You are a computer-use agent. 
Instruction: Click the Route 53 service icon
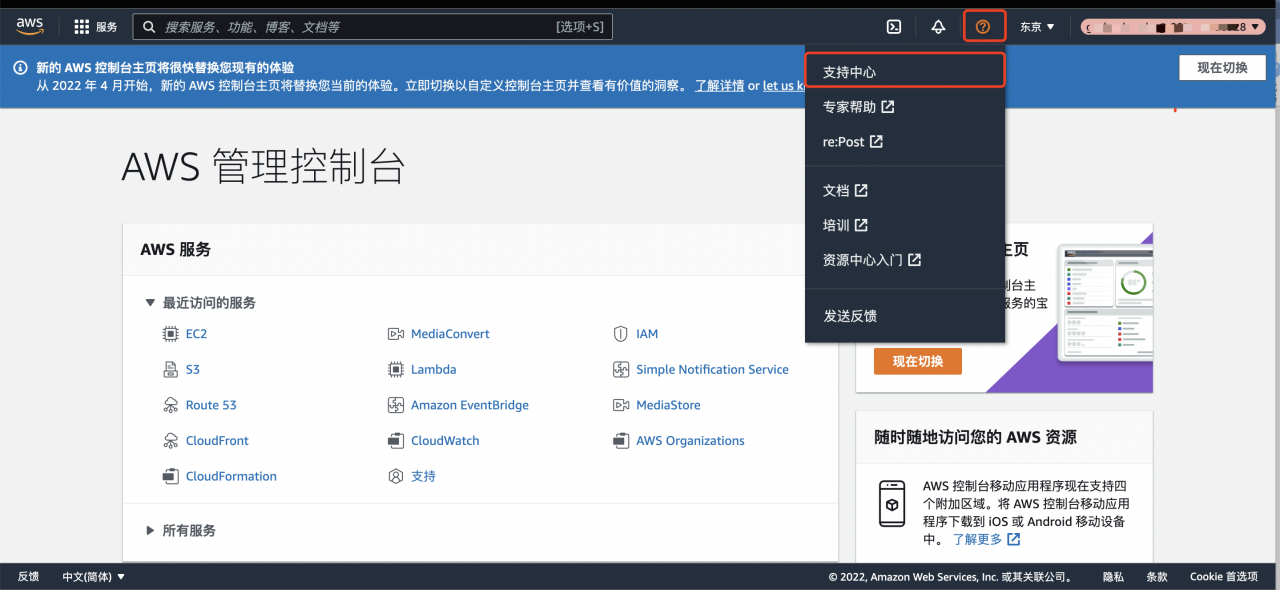pos(170,405)
